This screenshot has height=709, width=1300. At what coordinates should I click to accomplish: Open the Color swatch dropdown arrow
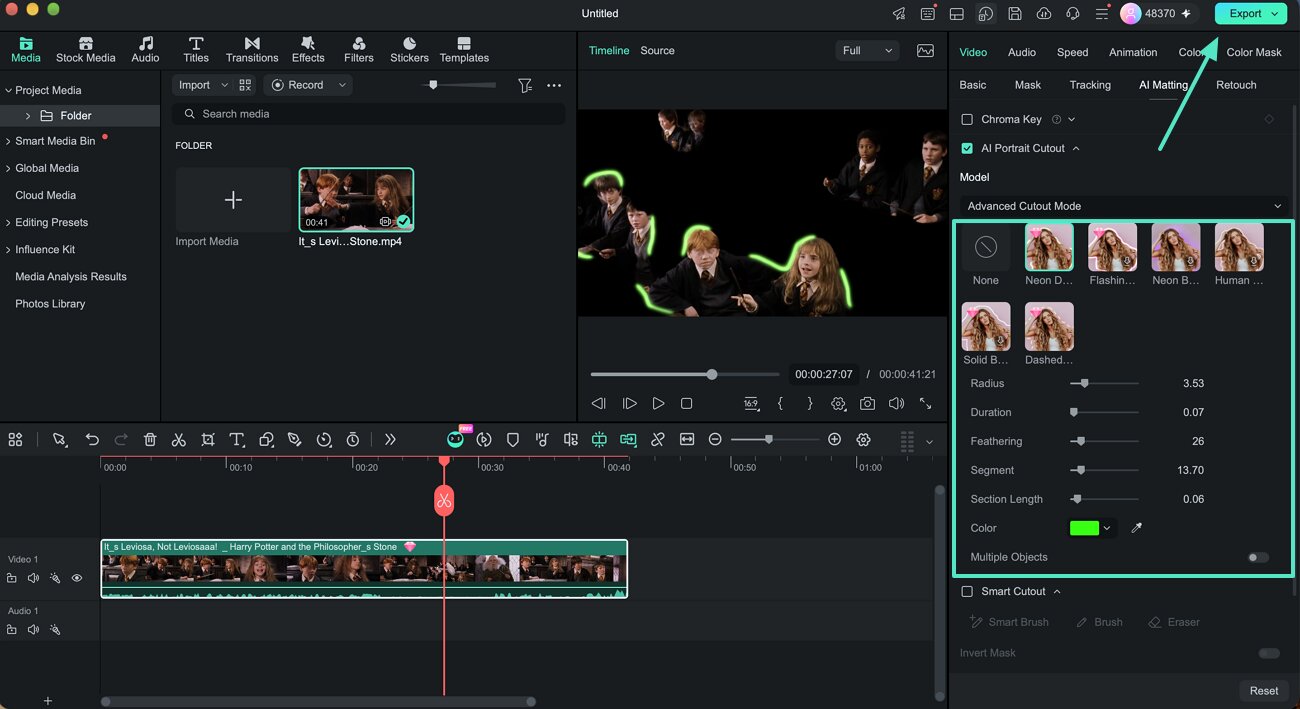[1107, 528]
